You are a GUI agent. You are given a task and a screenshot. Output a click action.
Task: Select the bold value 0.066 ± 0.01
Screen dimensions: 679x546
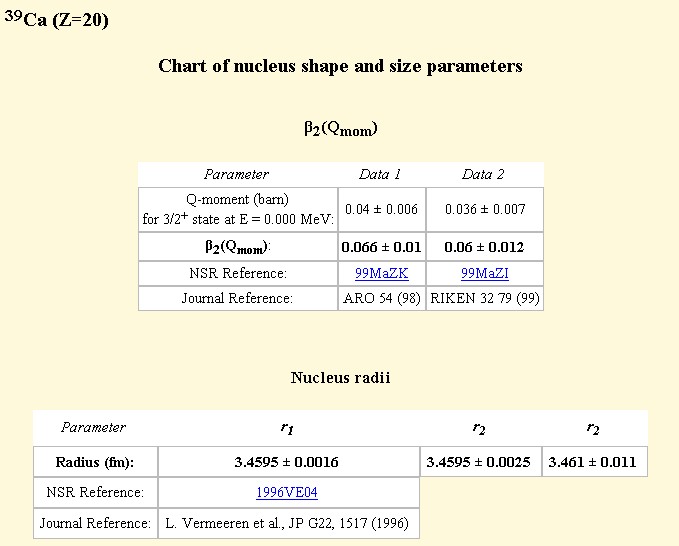point(382,247)
